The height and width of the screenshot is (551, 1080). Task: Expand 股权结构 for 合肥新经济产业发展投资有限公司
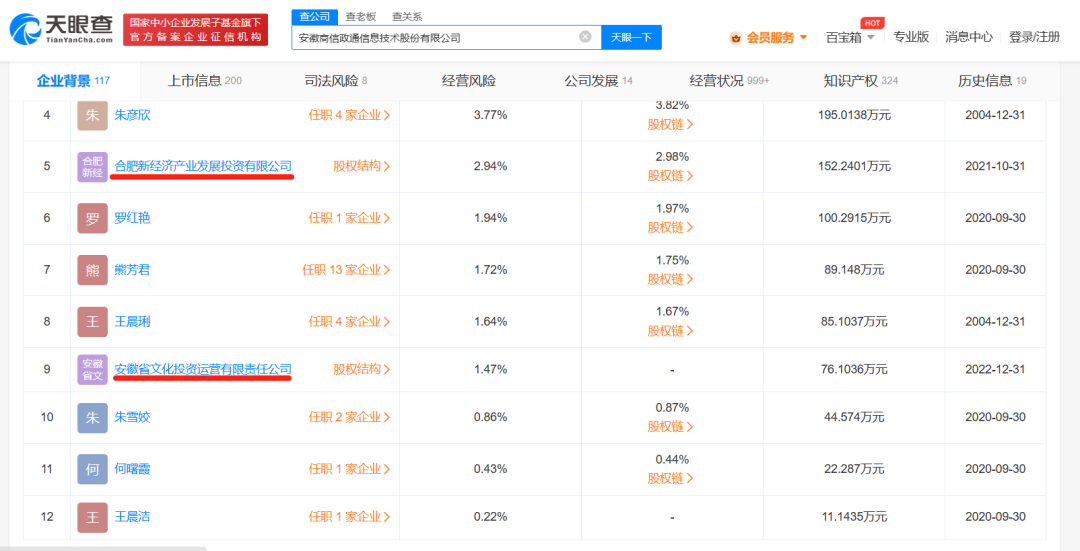tap(362, 166)
